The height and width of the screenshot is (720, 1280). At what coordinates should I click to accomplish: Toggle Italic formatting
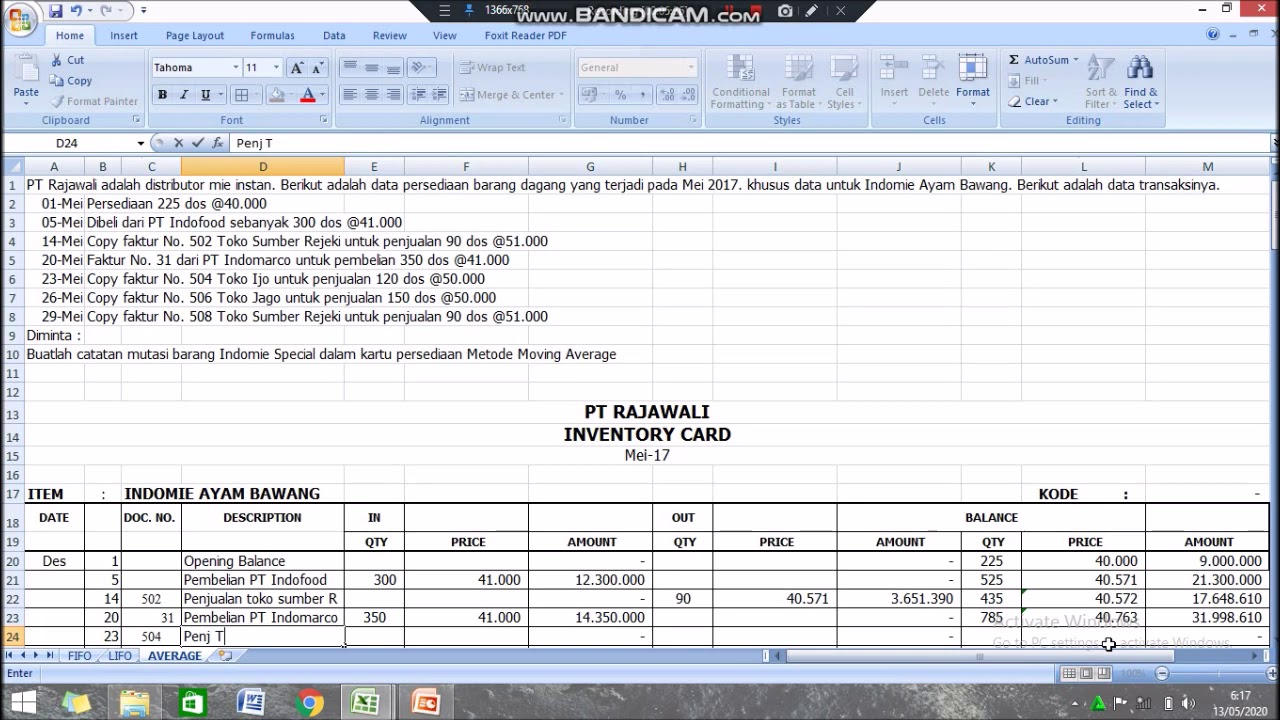tap(184, 95)
